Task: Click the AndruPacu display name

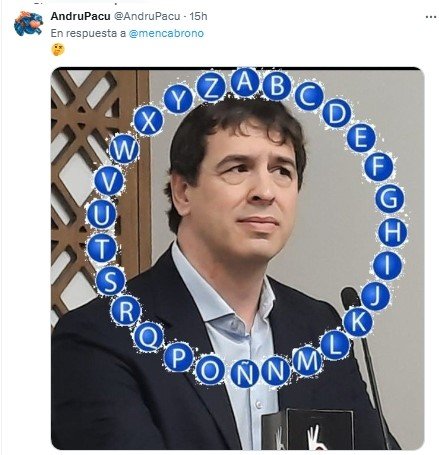Action: 80,16
